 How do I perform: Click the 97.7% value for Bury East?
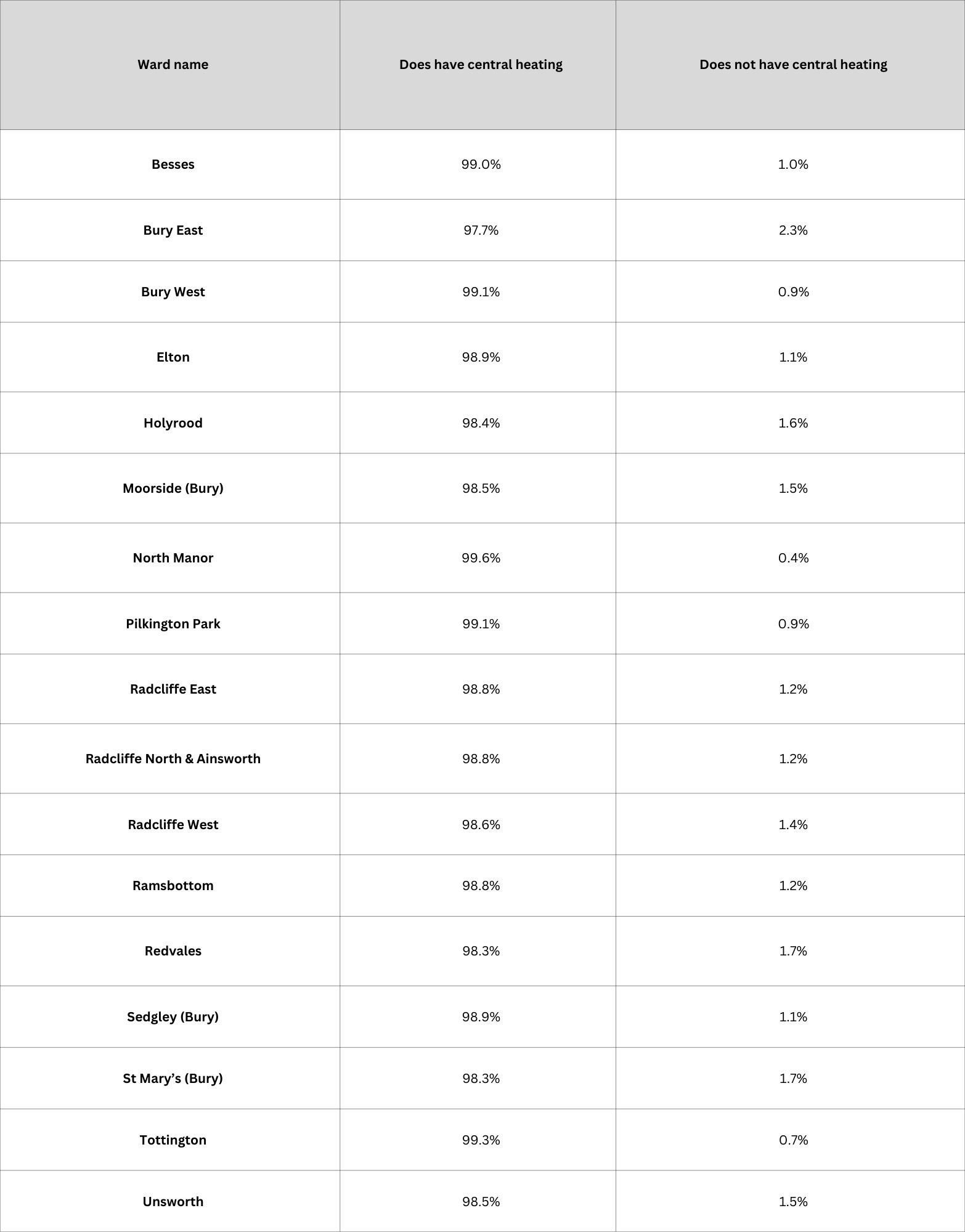point(481,230)
